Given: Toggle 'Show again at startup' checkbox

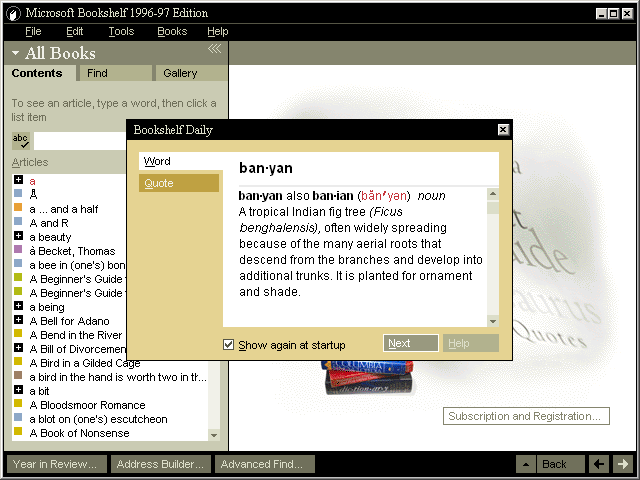Looking at the screenshot, I should [x=229, y=344].
